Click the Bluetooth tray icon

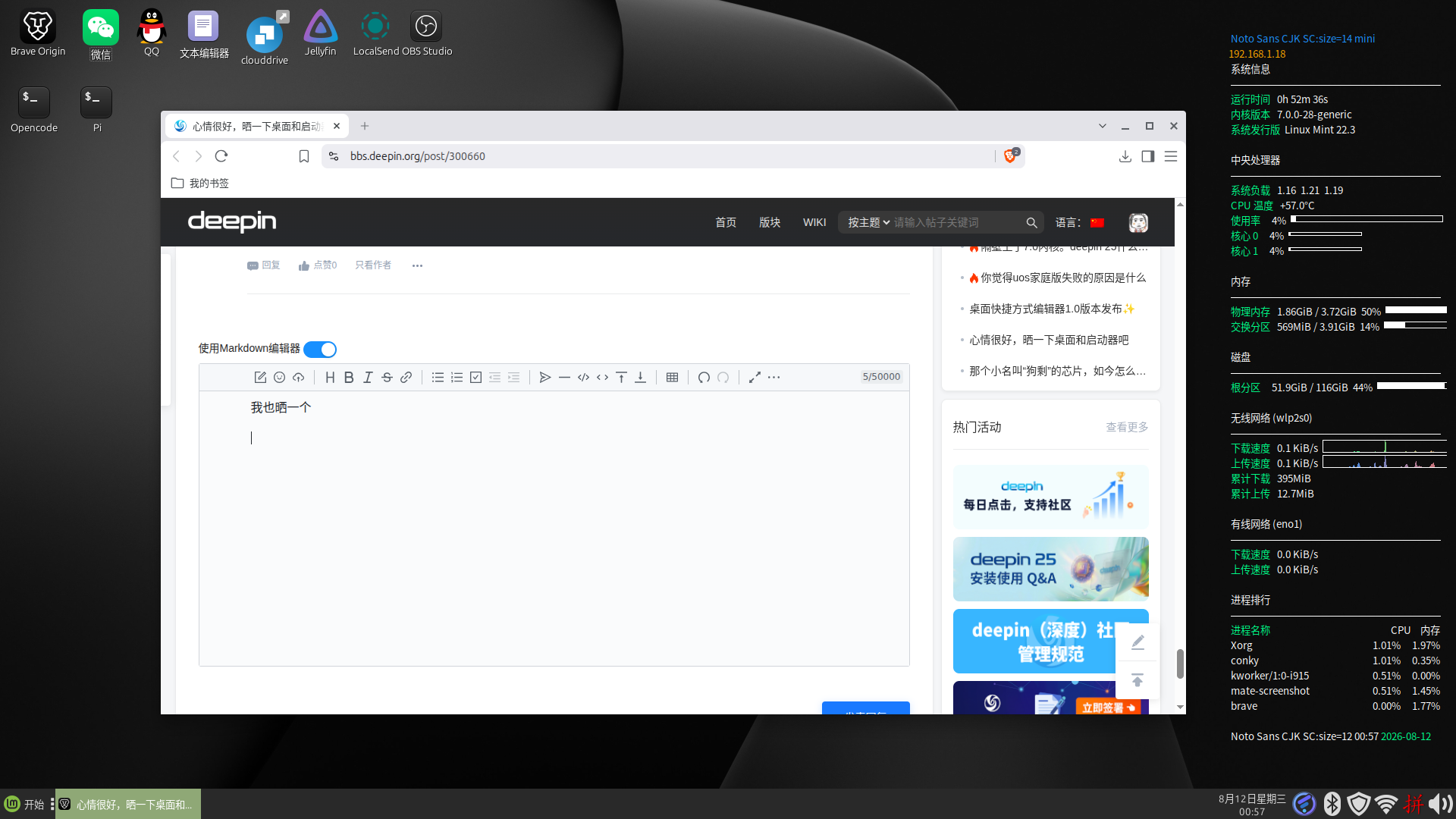1332,804
